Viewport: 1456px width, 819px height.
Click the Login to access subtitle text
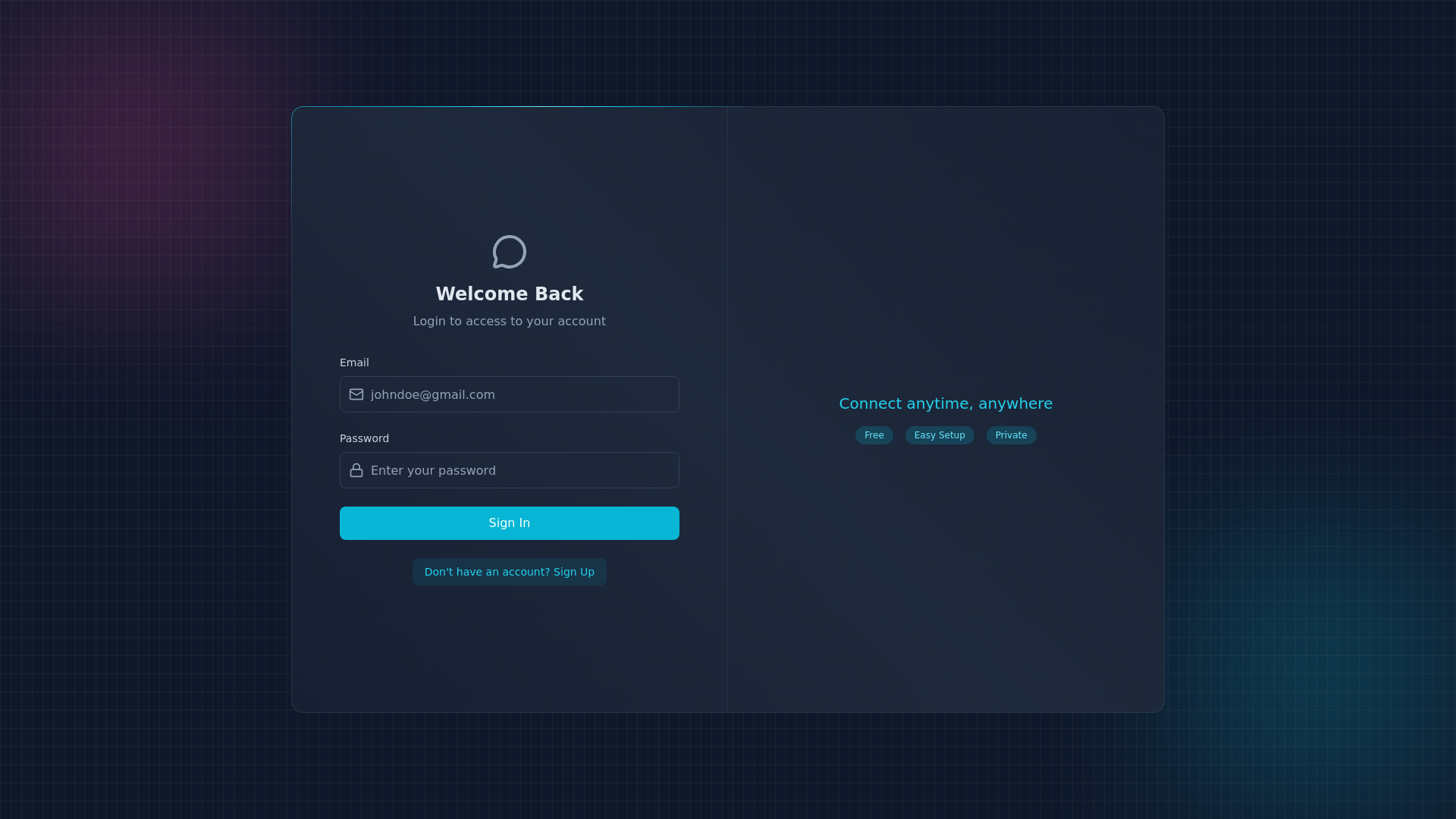pyautogui.click(x=509, y=322)
